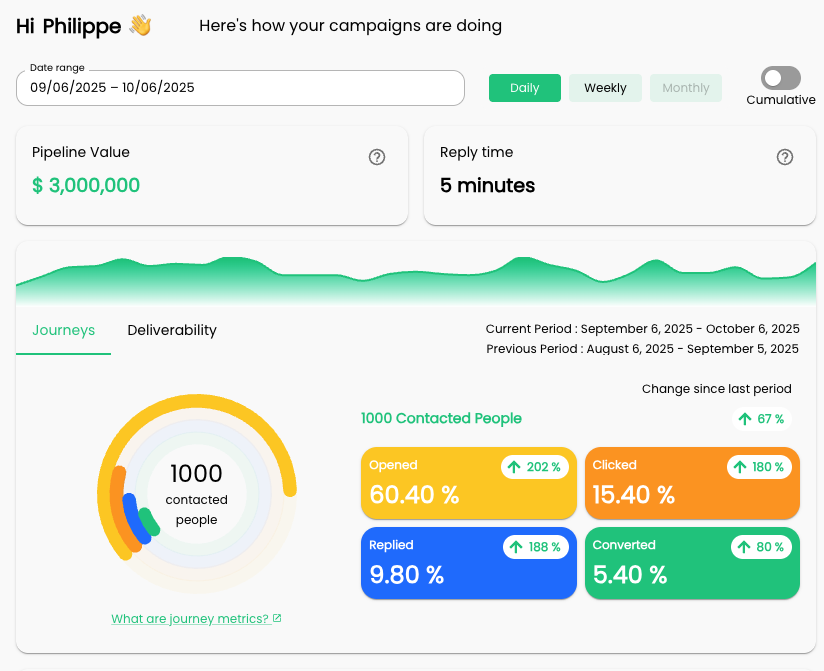Image resolution: width=824 pixels, height=671 pixels.
Task: Click the up arrow in Converted 80 % badge
Action: 744,547
